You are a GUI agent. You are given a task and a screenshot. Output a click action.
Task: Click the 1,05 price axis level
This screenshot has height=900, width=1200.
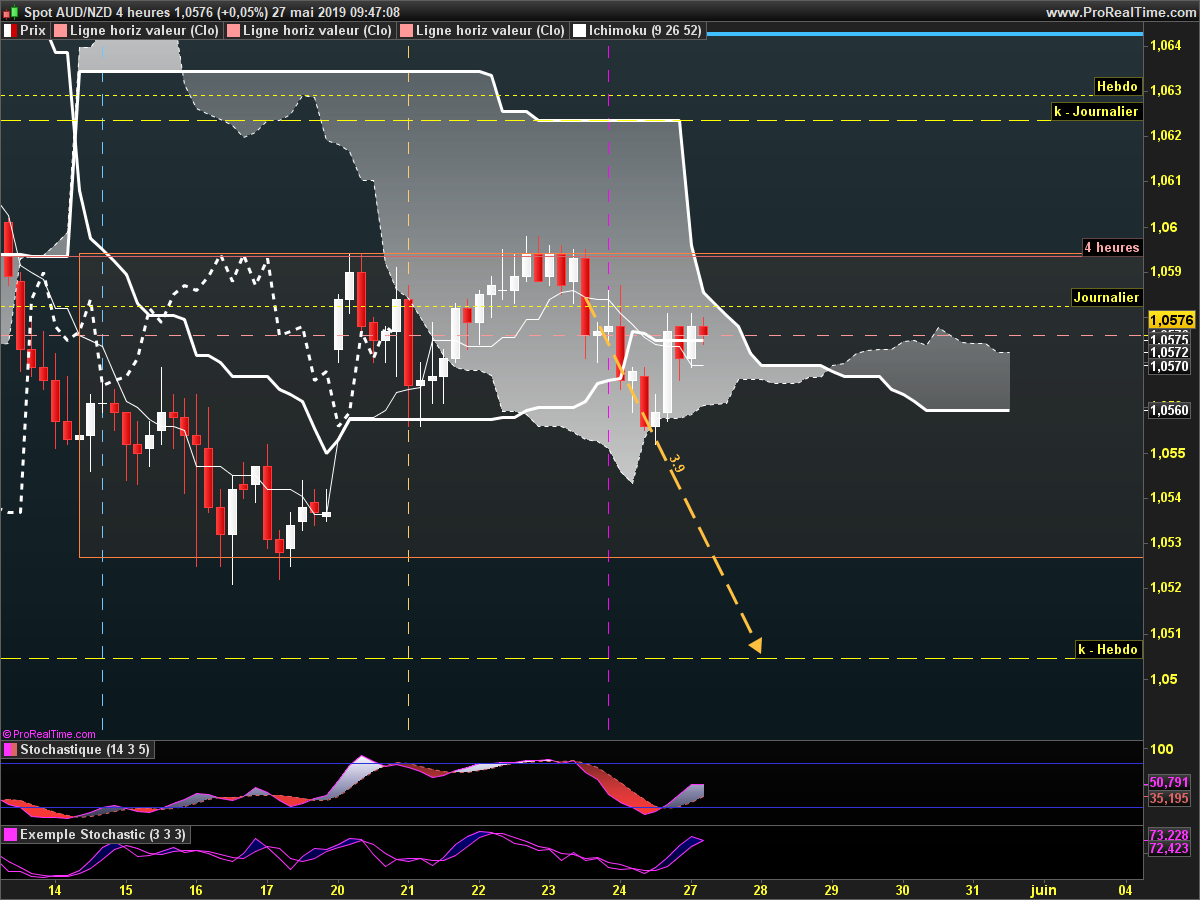click(x=1164, y=680)
